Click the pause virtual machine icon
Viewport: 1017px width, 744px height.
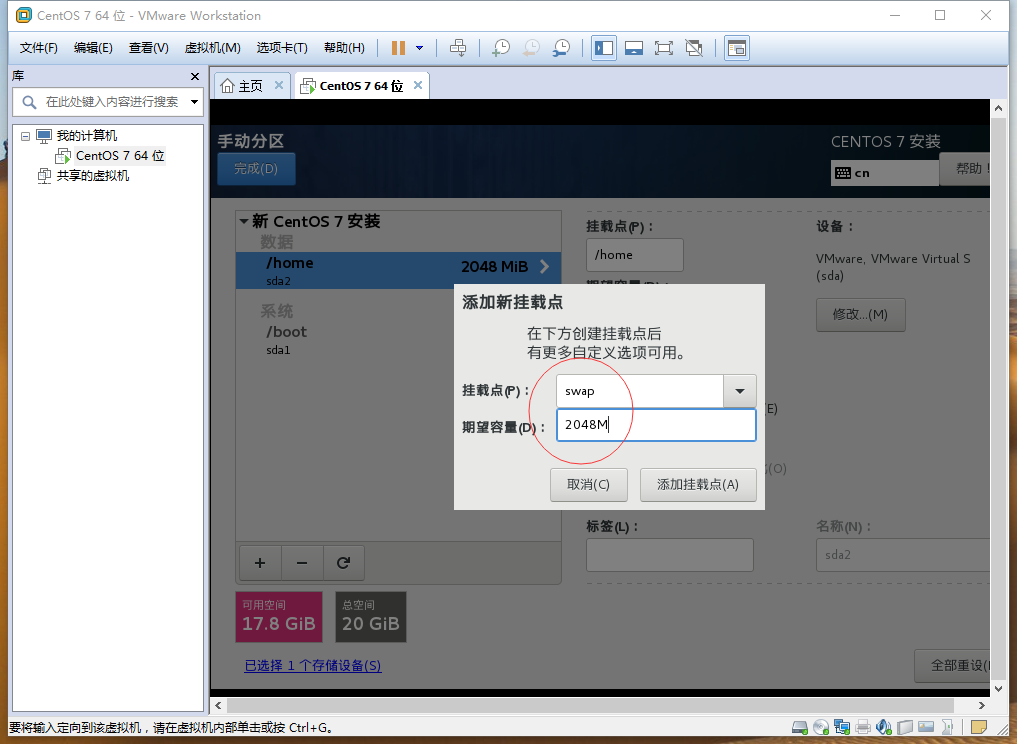398,48
